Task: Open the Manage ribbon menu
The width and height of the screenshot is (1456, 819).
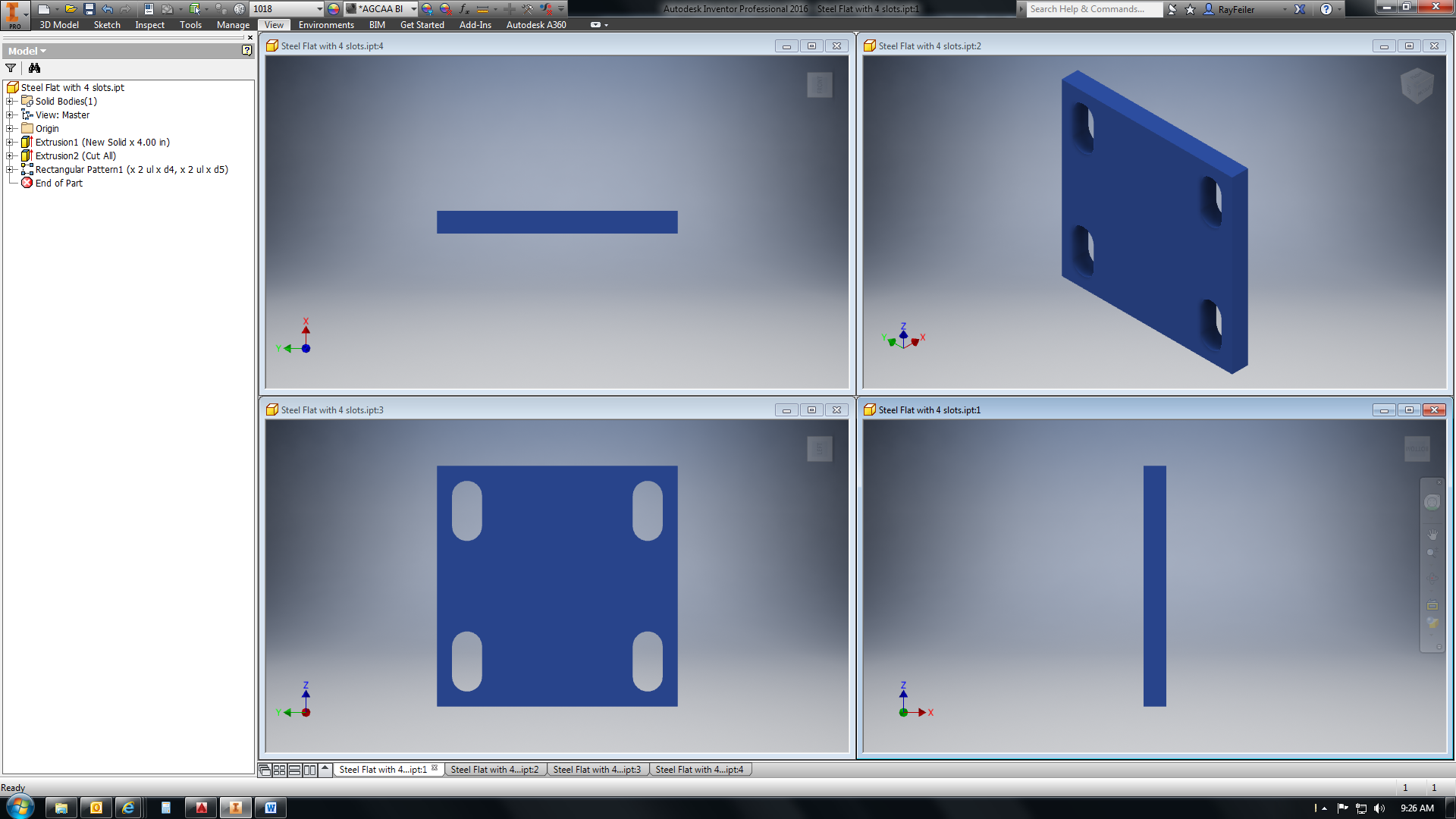Action: [x=233, y=25]
